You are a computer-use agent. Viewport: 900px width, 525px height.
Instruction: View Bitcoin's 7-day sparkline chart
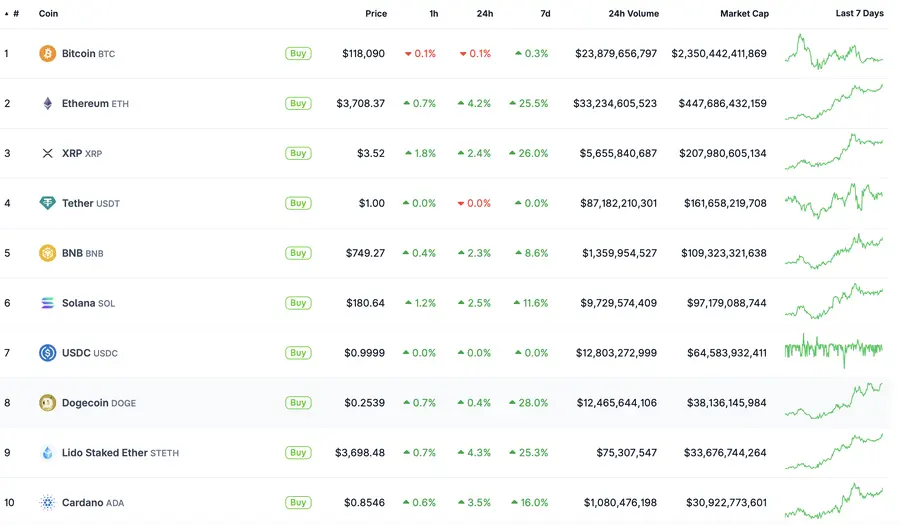834,52
